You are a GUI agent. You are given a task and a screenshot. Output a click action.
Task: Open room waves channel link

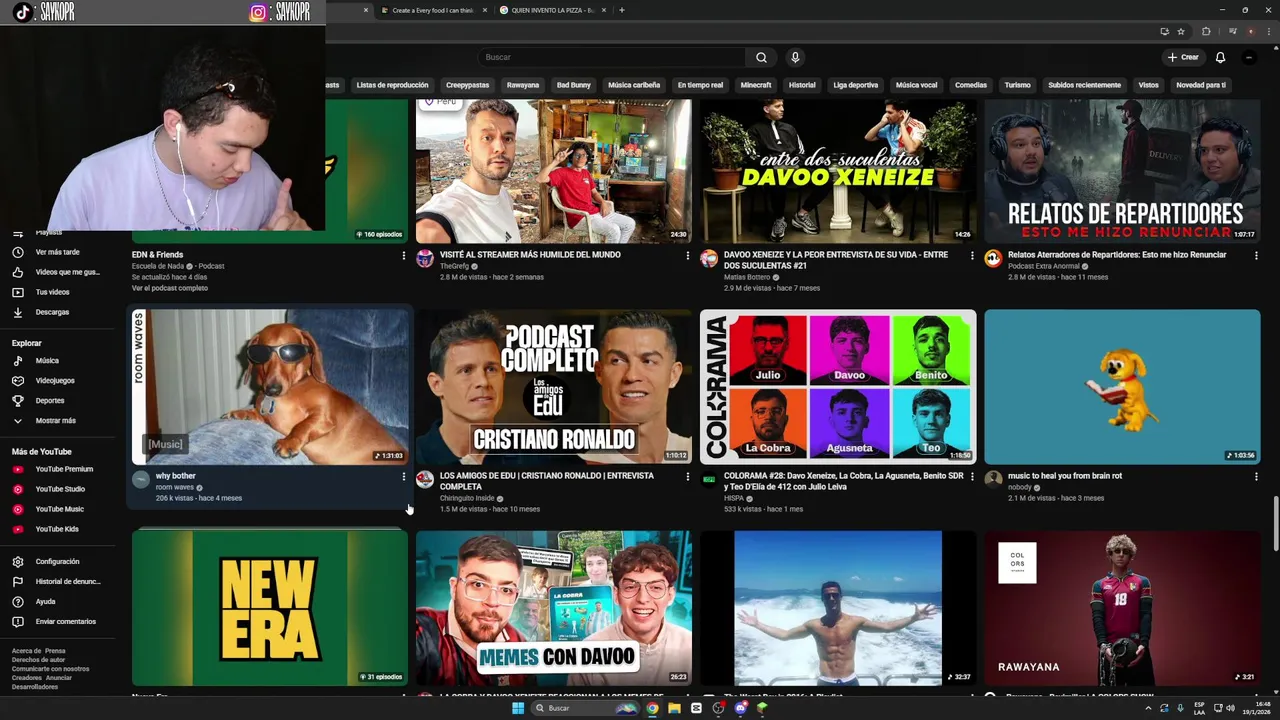click(175, 487)
